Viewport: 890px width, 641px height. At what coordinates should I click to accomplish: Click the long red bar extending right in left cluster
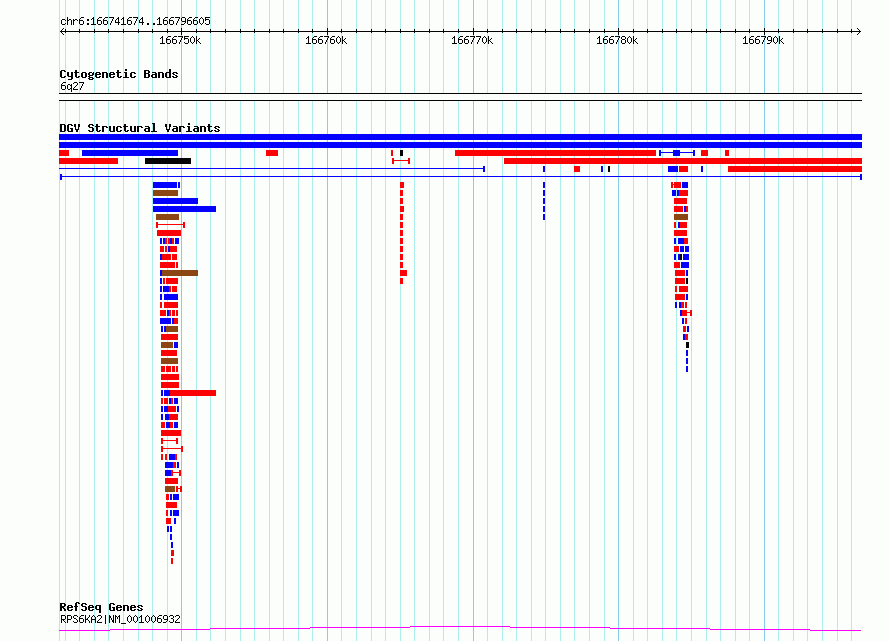coord(193,393)
